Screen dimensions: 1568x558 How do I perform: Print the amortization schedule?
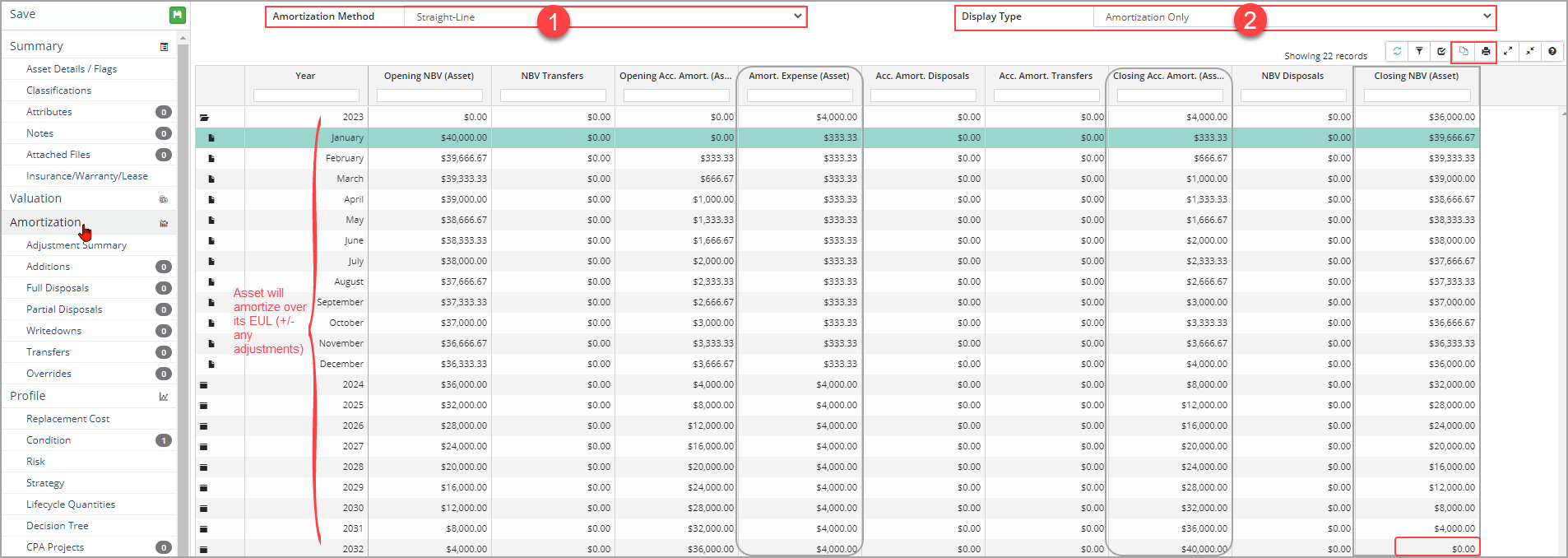tap(1486, 51)
